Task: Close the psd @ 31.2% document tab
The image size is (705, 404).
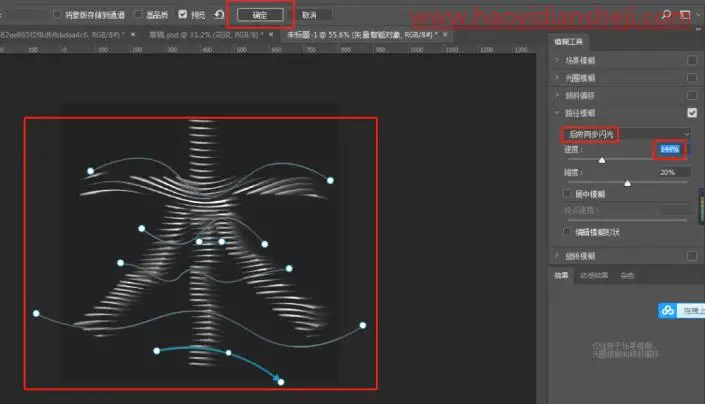Action: (x=271, y=35)
